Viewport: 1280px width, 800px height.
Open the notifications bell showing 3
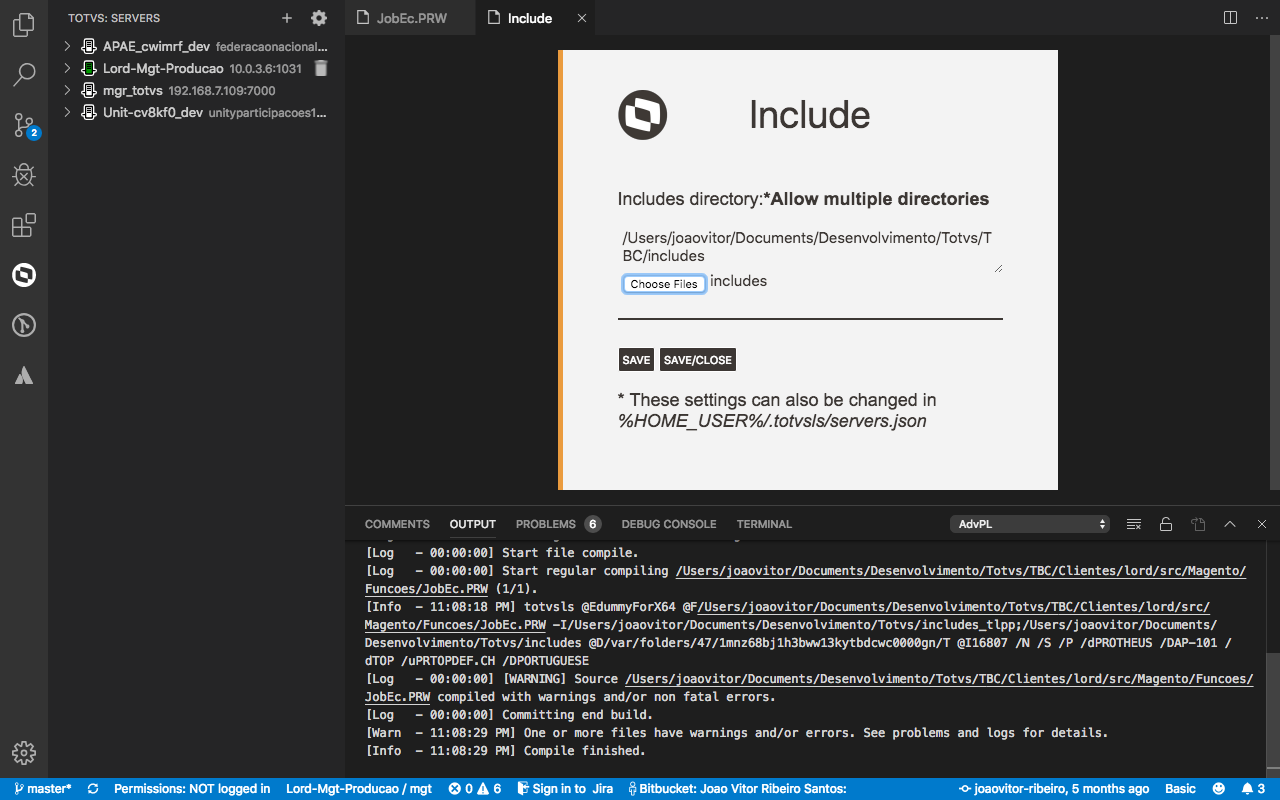pos(1254,789)
